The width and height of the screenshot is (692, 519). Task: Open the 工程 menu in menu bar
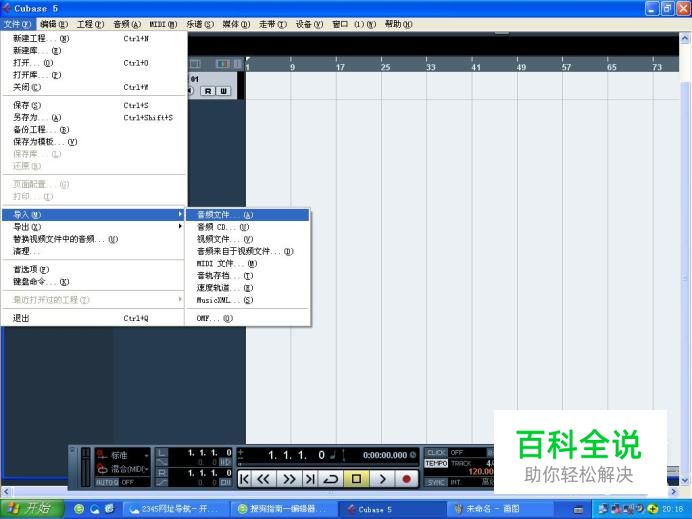(90, 24)
